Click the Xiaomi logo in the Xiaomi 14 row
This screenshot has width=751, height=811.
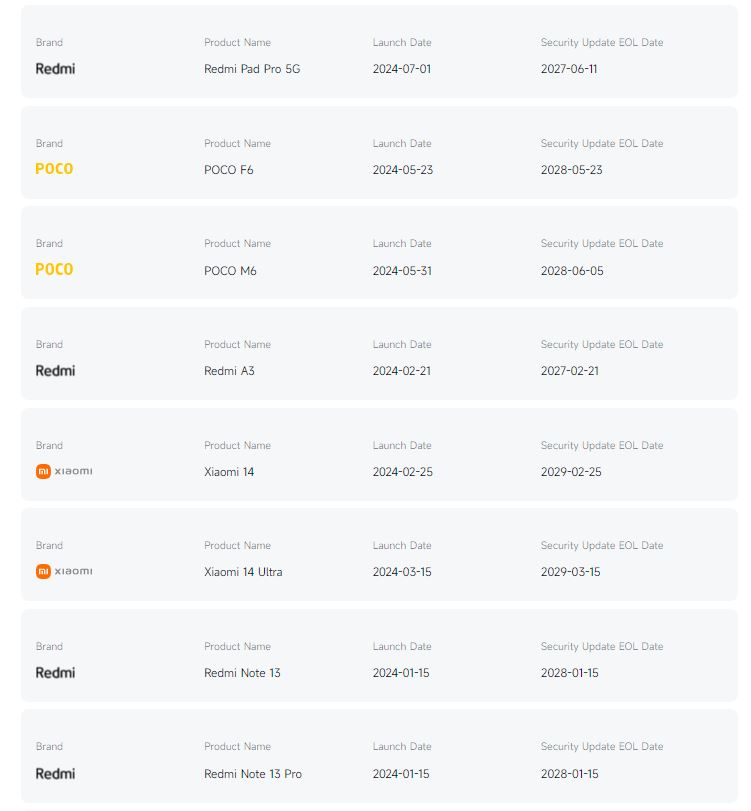[64, 471]
